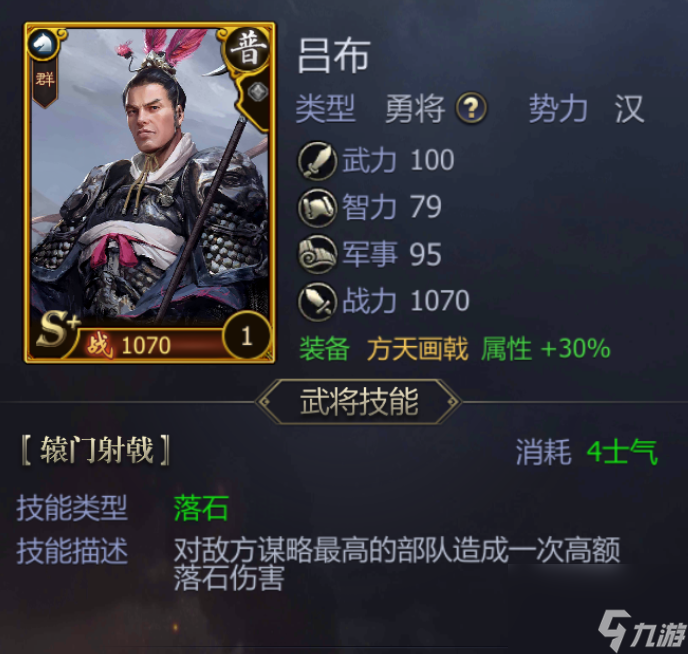Click the S+ rank badge on the card
This screenshot has height=654, width=688.
pos(56,330)
